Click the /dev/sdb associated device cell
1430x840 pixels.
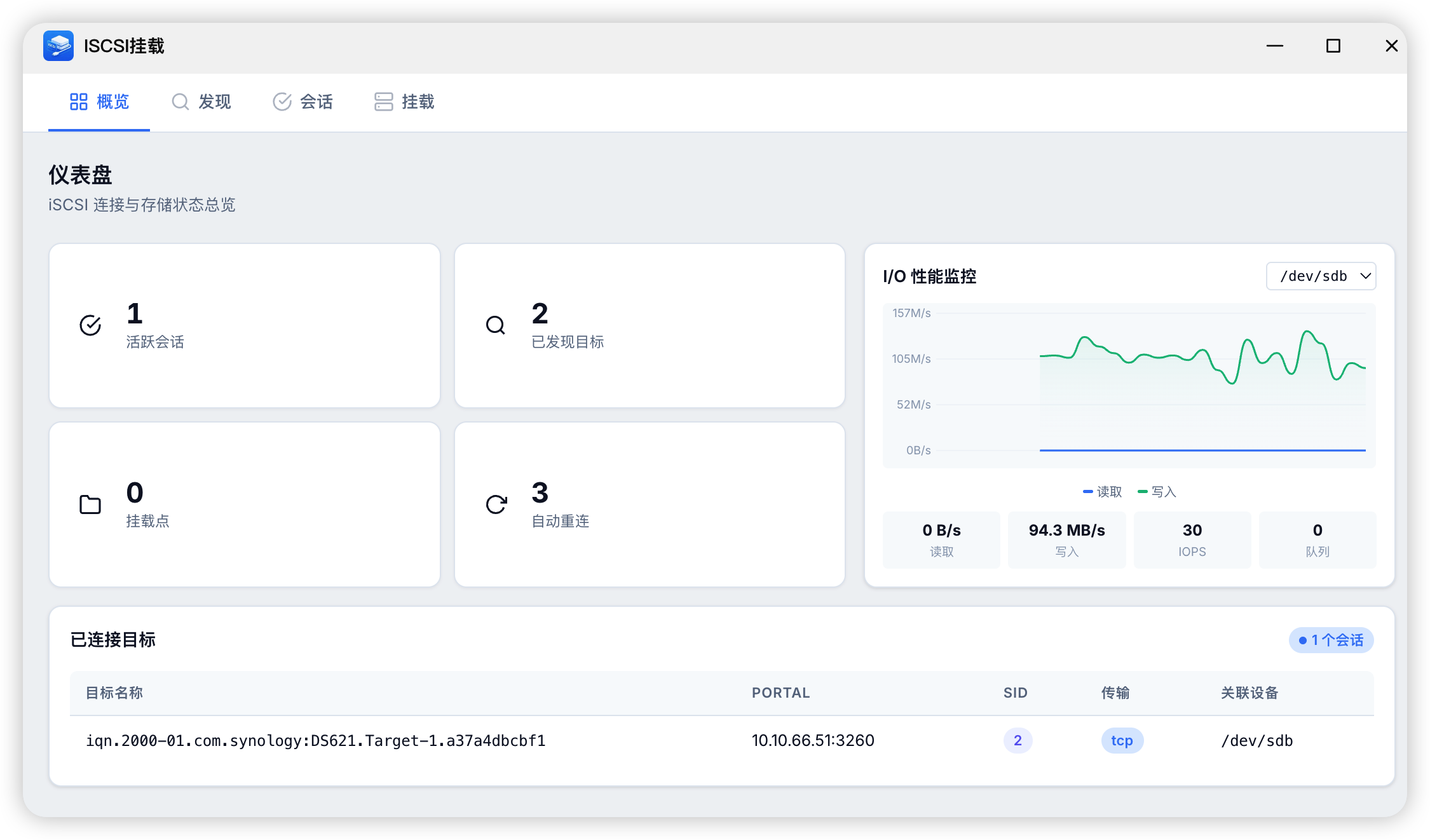[1257, 740]
